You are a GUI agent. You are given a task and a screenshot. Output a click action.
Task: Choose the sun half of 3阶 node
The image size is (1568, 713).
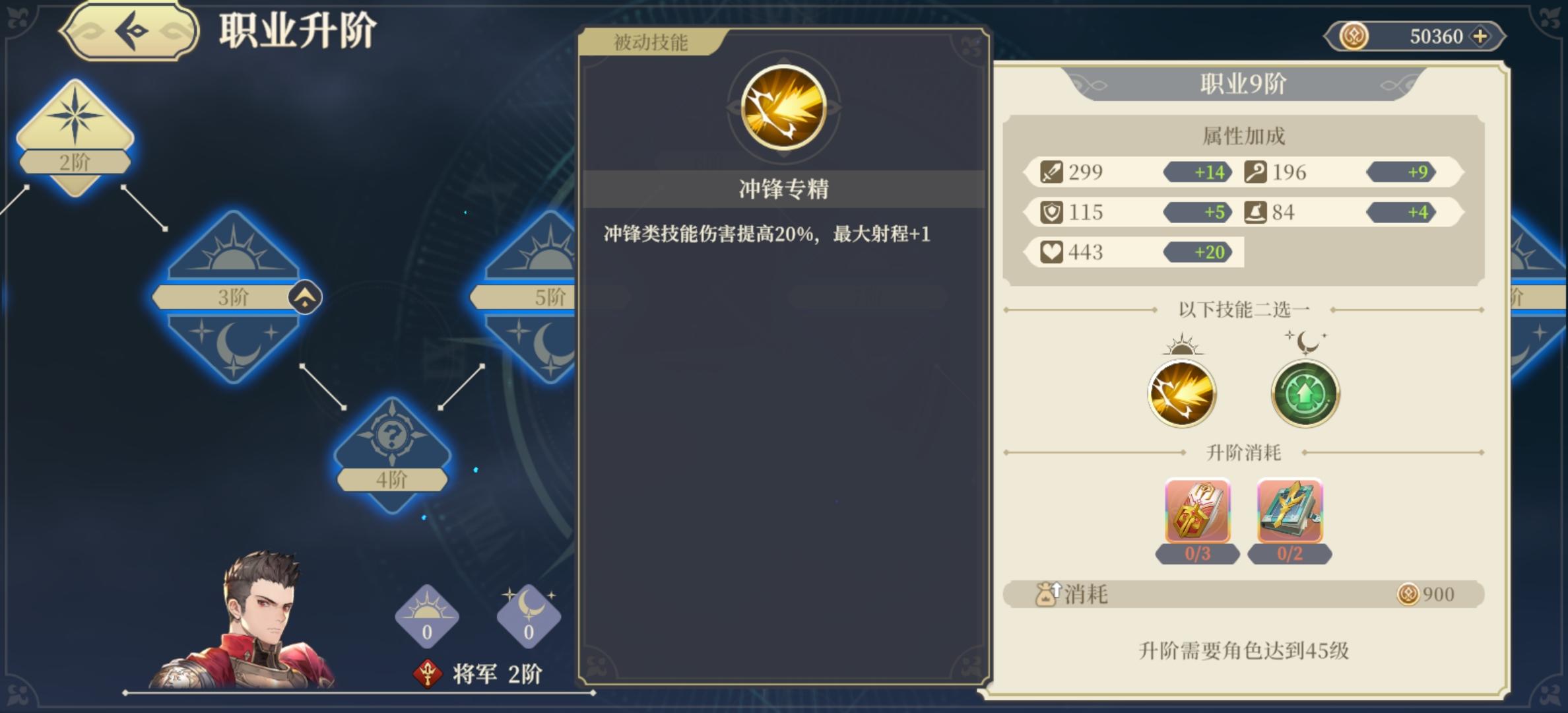click(x=232, y=246)
